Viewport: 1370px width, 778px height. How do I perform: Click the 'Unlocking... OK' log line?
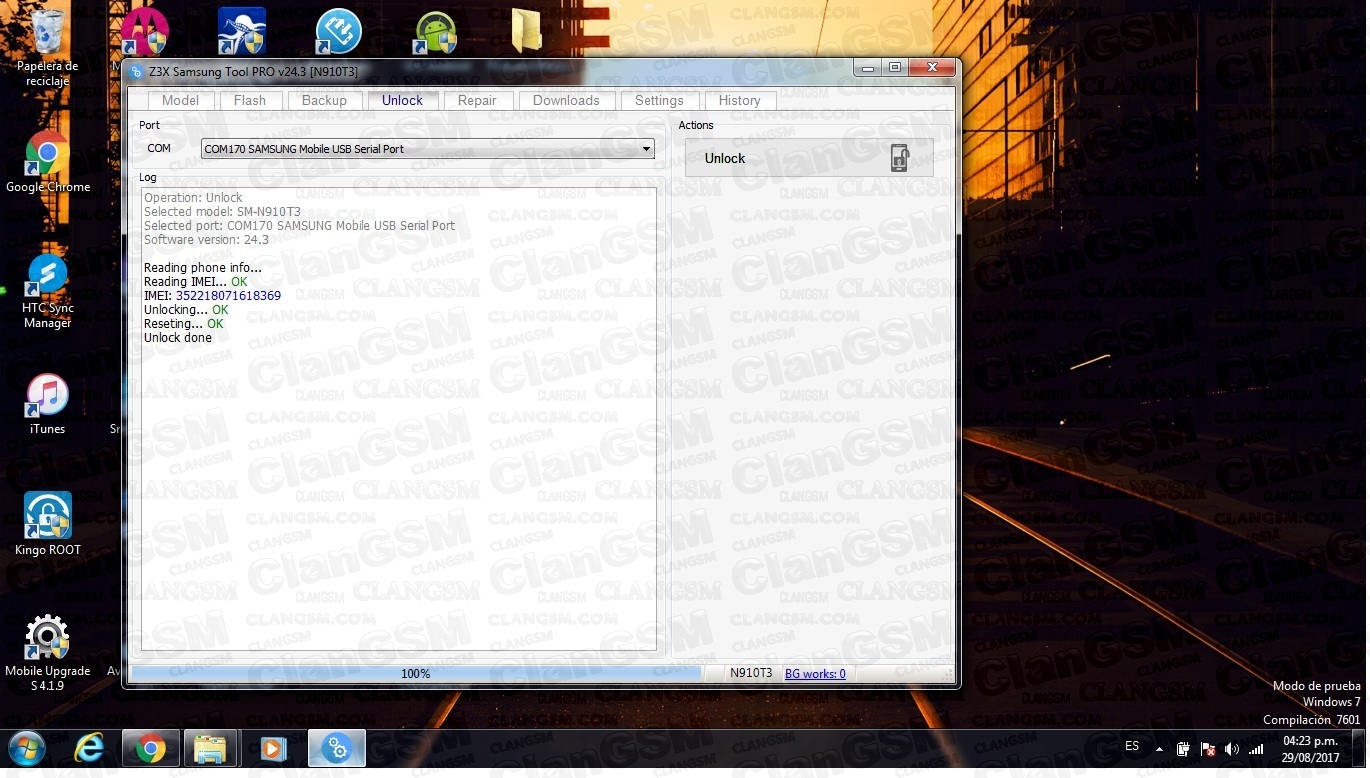186,310
